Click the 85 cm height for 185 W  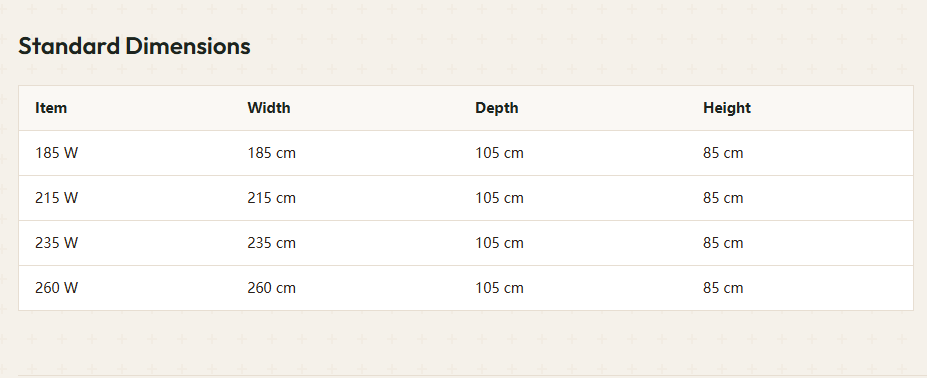click(x=723, y=153)
